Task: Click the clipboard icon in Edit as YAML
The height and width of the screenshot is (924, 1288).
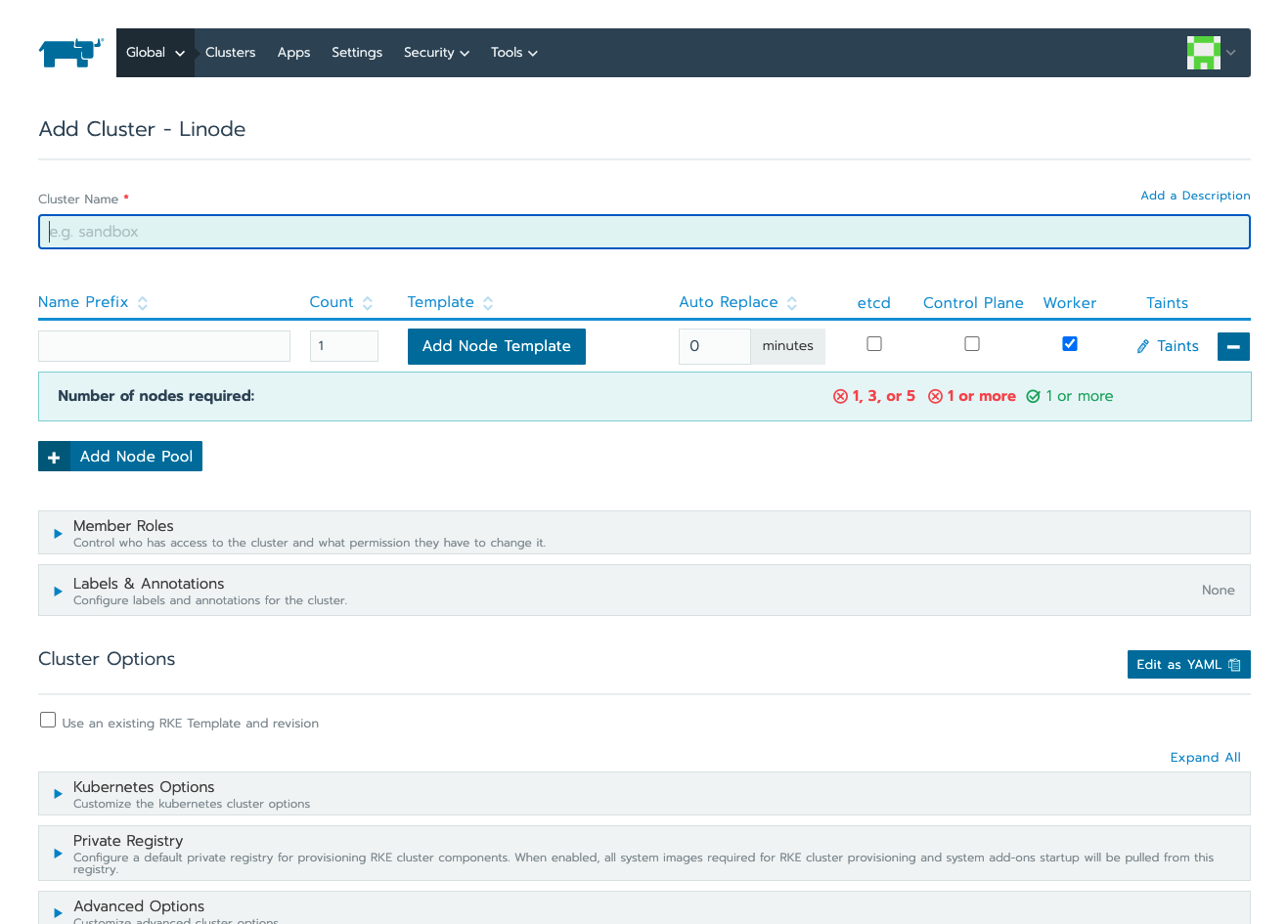Action: 1236,664
